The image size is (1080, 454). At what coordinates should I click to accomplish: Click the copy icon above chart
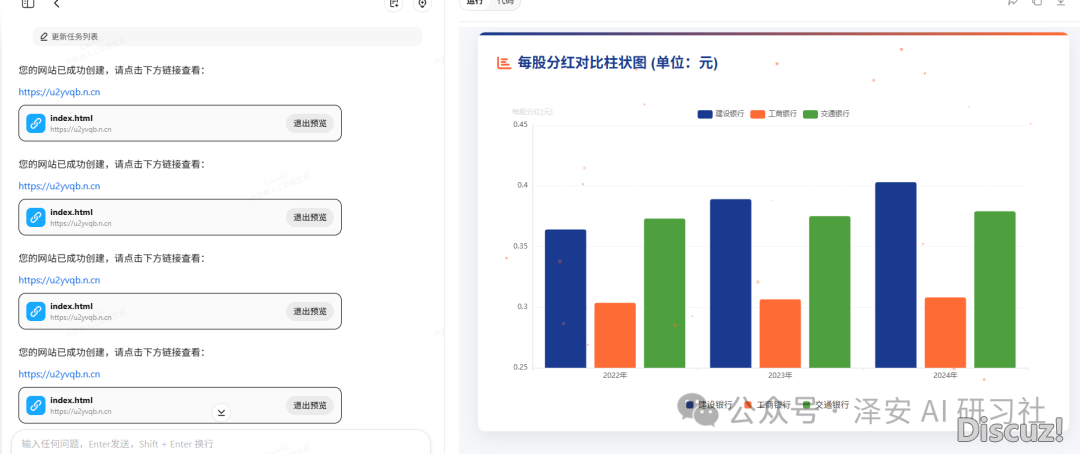pos(1037,3)
